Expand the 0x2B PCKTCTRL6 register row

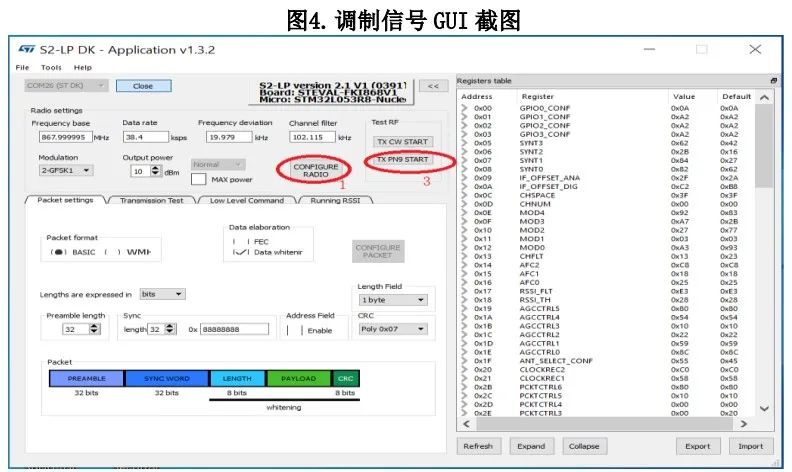[465, 387]
